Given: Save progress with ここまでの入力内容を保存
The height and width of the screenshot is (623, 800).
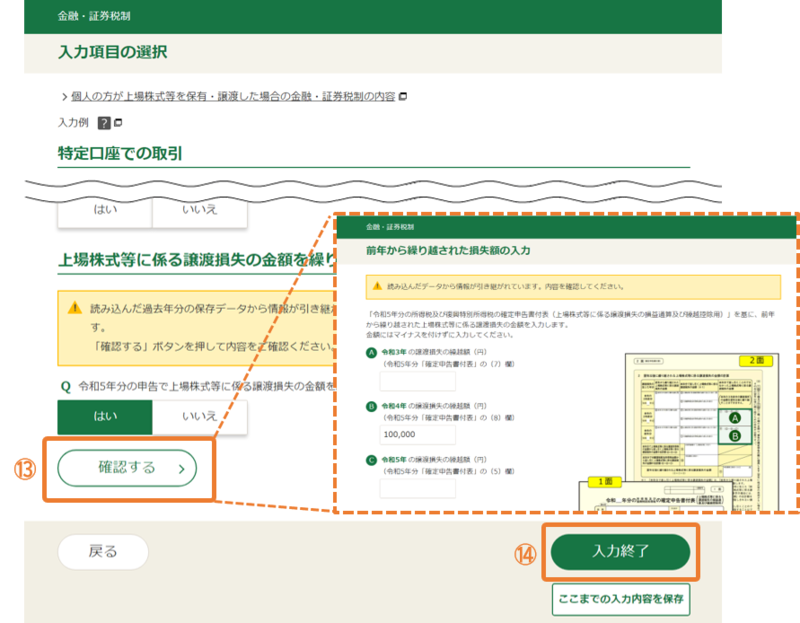Looking at the screenshot, I should (x=620, y=599).
